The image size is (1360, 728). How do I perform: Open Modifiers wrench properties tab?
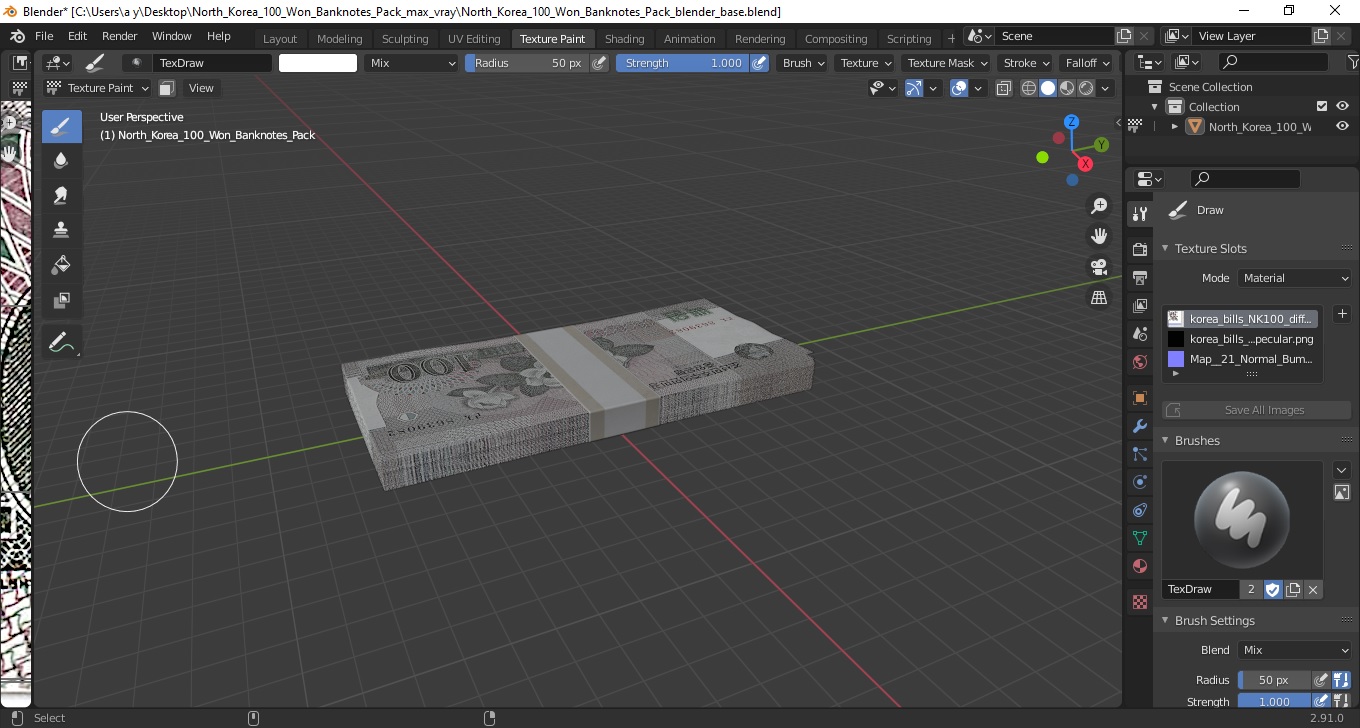(x=1139, y=426)
